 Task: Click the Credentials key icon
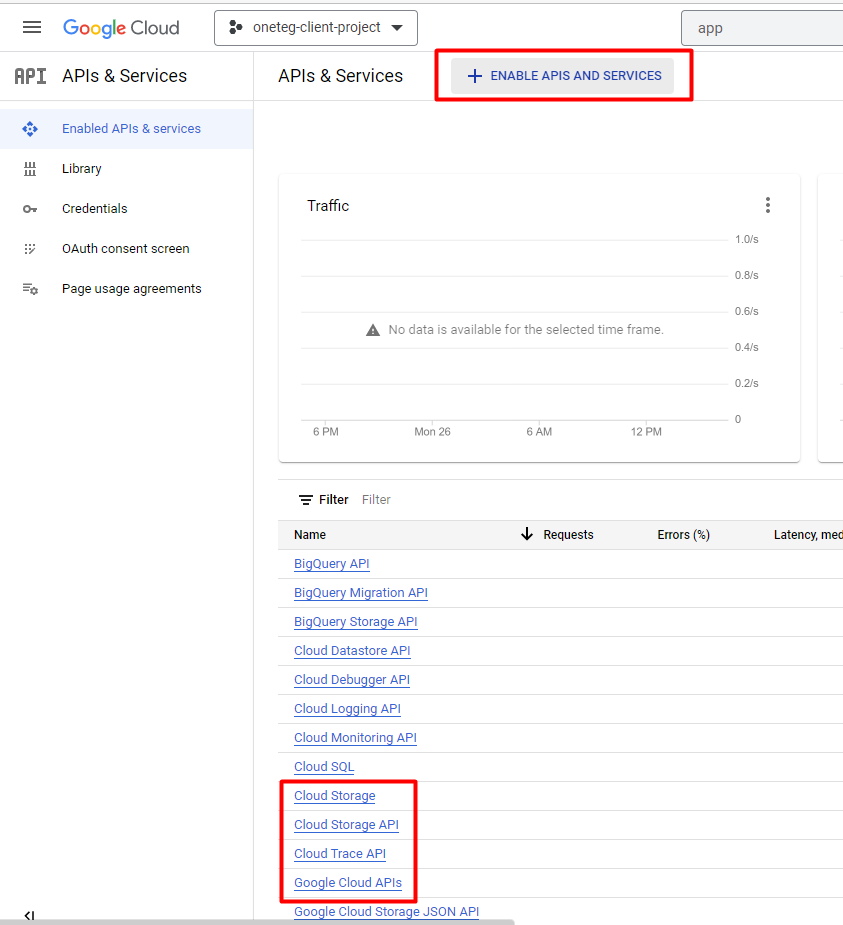coord(30,209)
